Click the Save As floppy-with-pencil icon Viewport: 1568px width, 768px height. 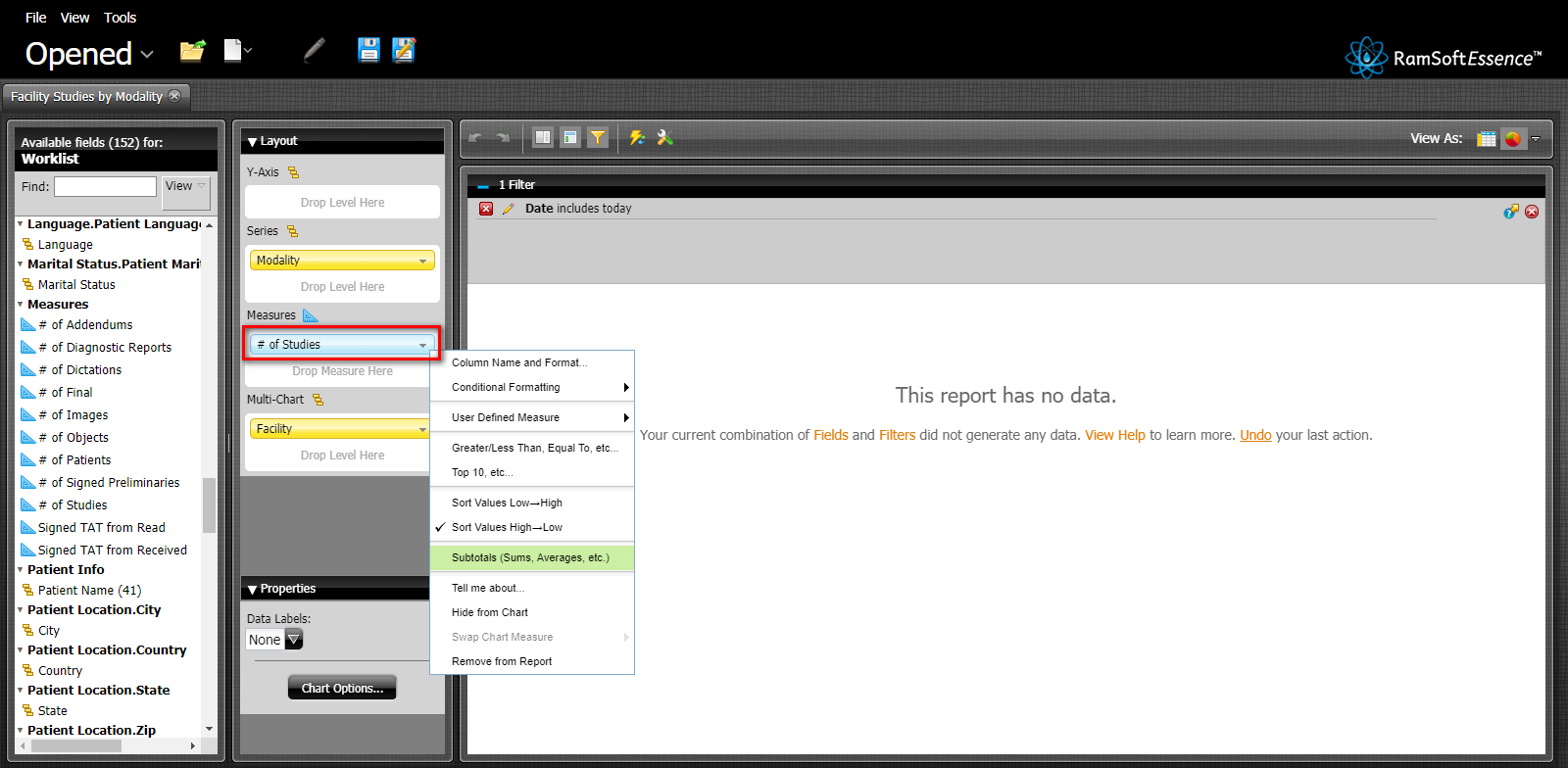coord(404,51)
